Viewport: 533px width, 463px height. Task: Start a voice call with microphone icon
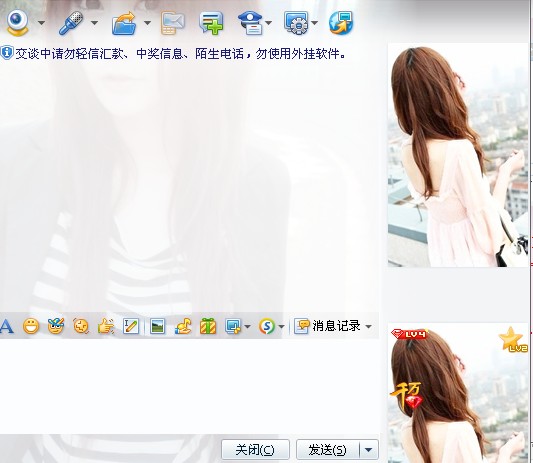point(71,23)
